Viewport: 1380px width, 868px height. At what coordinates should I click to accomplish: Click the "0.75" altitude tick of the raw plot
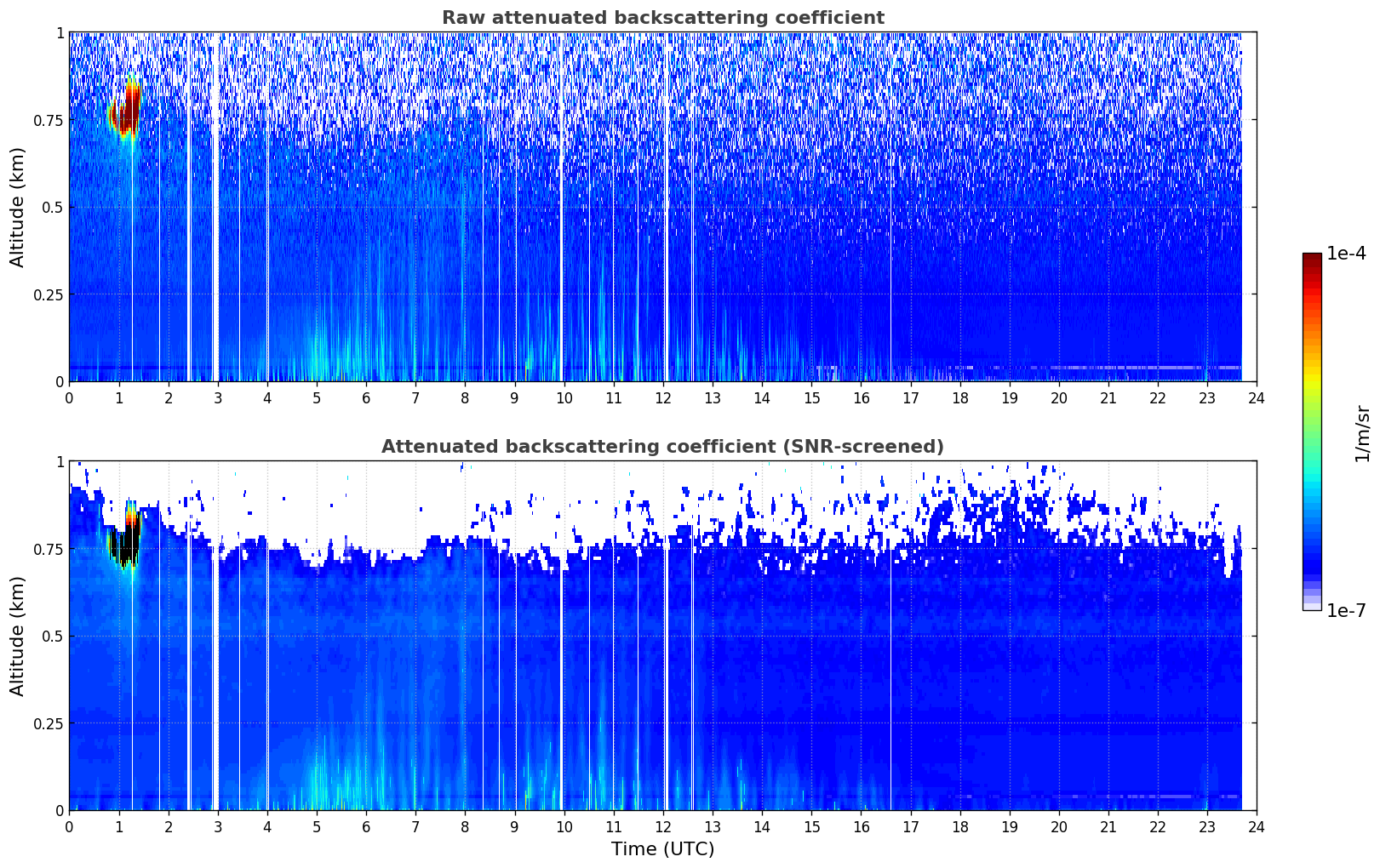pyautogui.click(x=49, y=120)
